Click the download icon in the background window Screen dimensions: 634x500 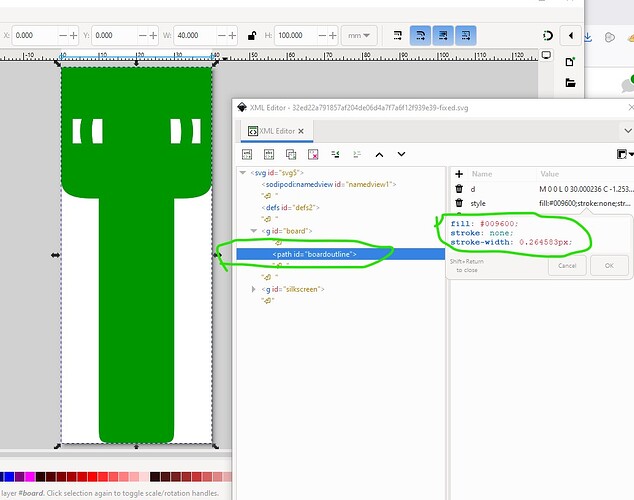tap(588, 37)
